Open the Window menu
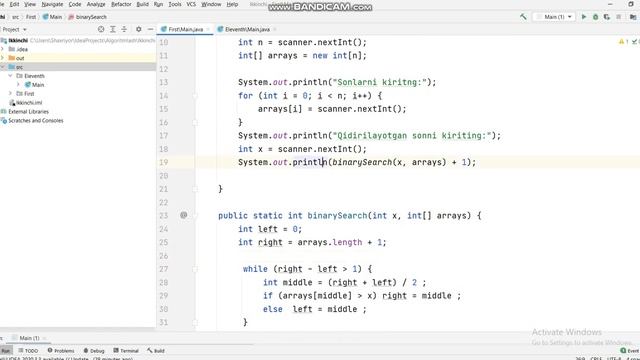640x360 pixels. pos(211,4)
